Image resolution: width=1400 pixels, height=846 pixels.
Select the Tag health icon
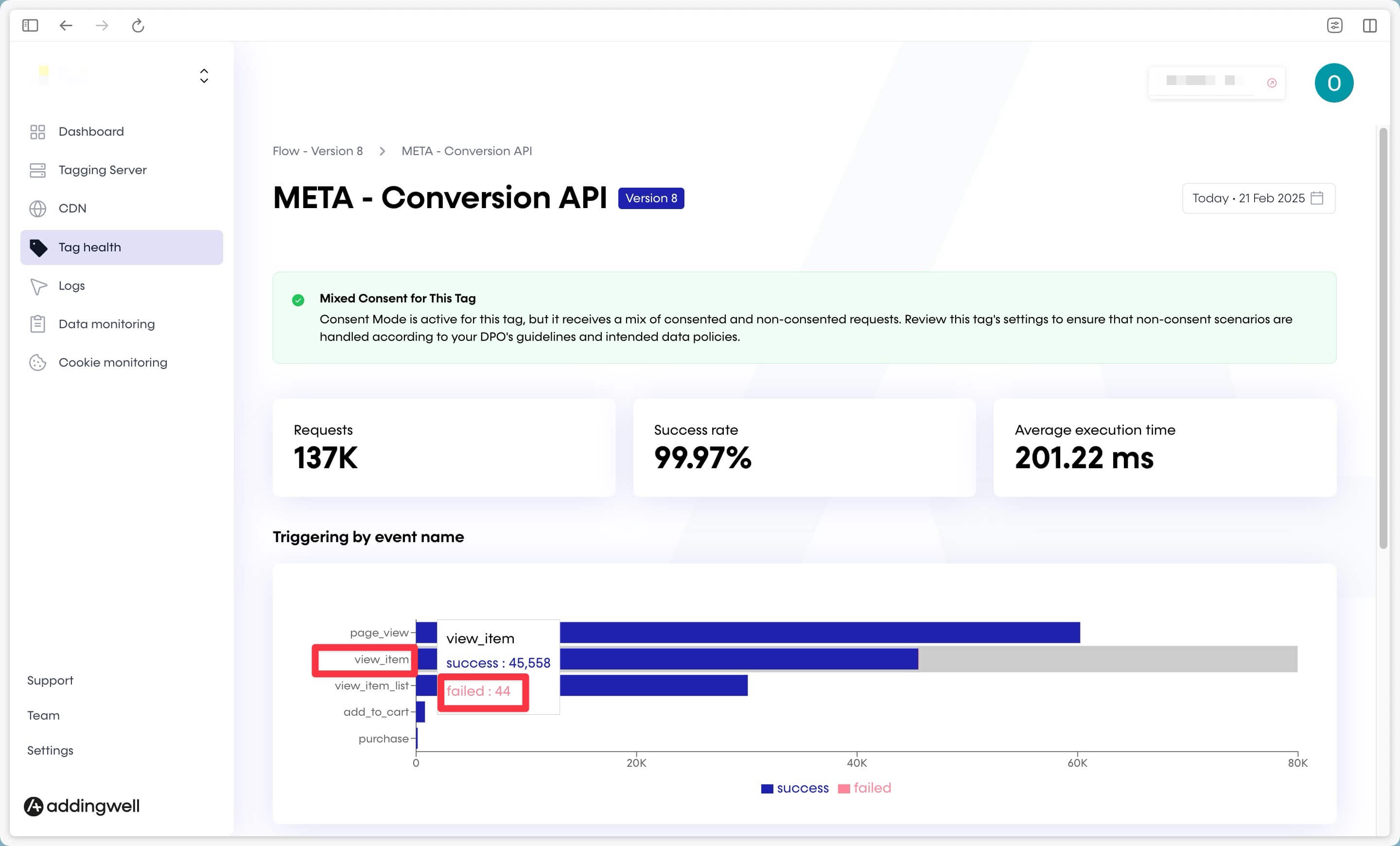click(x=37, y=246)
